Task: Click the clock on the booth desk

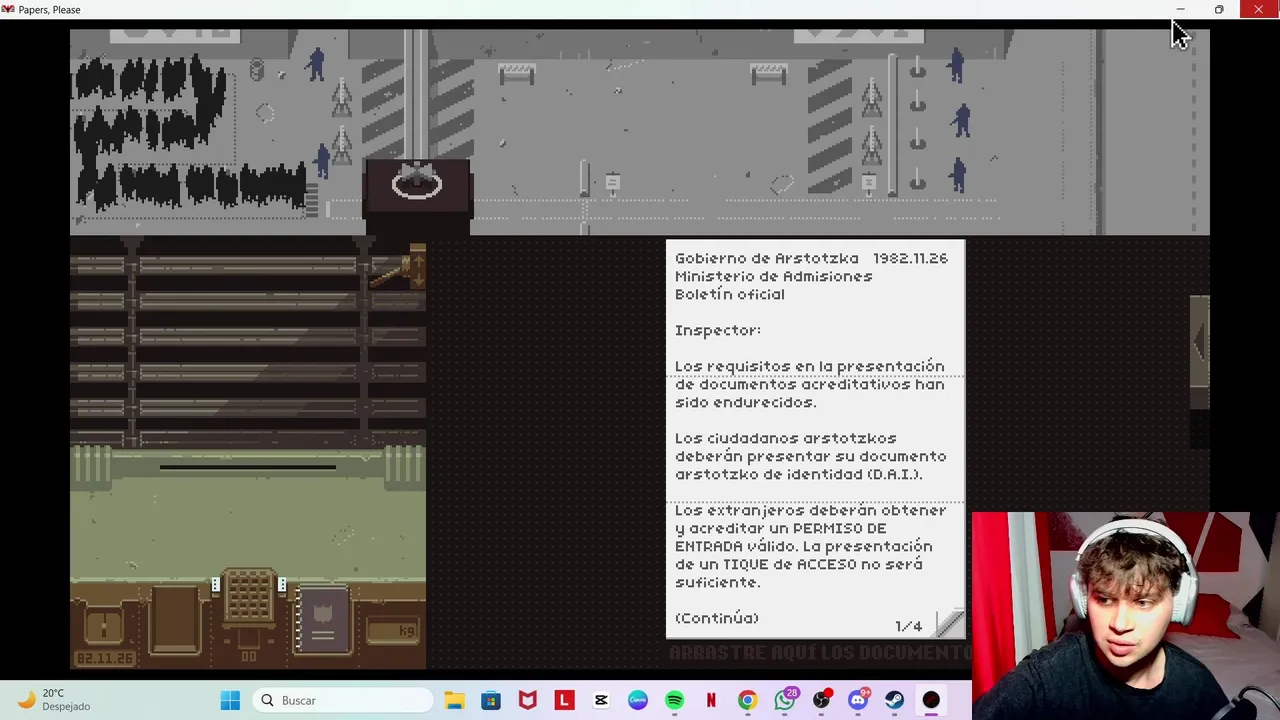Action: coord(104,627)
